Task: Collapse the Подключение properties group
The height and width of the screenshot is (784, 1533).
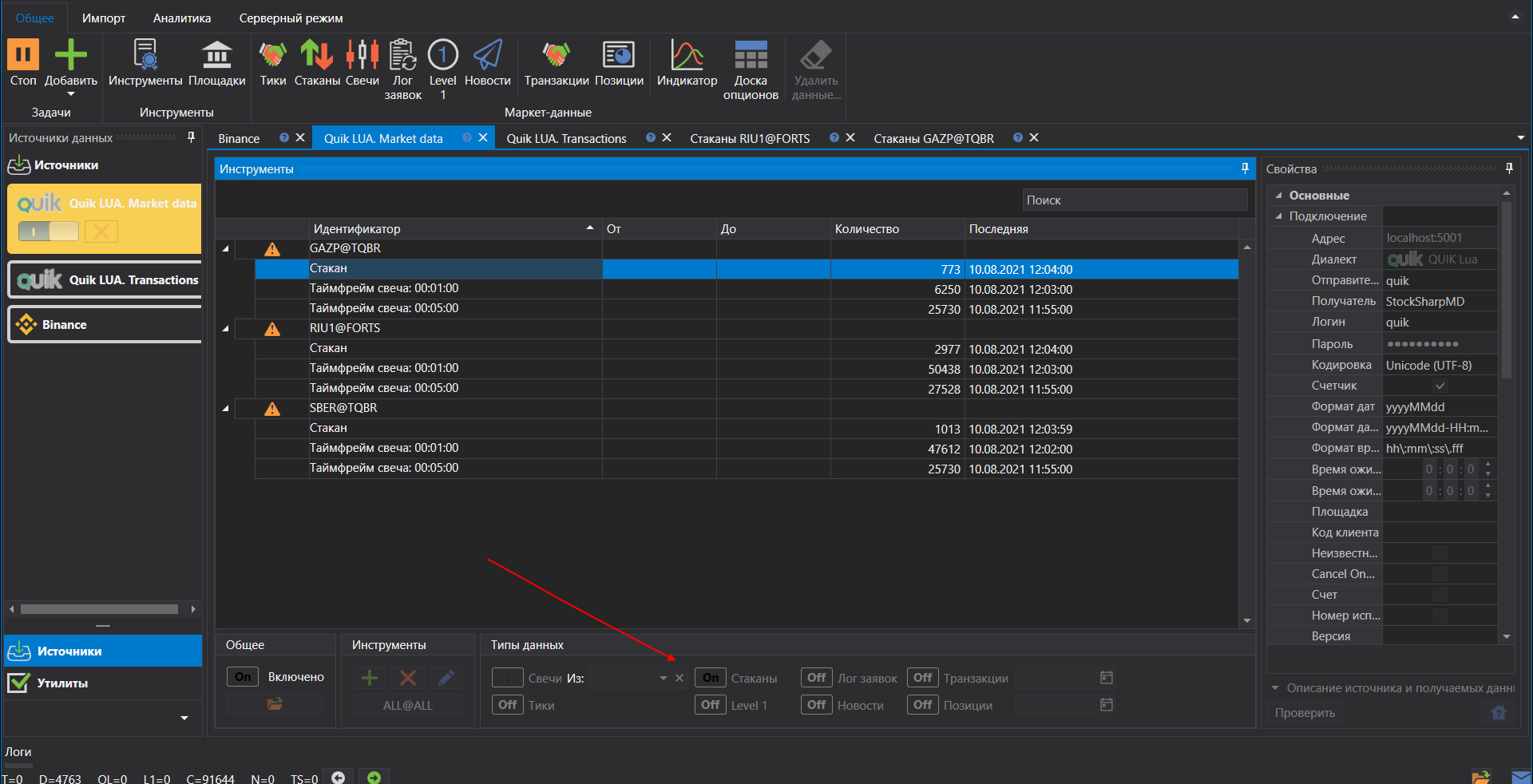Action: coord(1278,216)
